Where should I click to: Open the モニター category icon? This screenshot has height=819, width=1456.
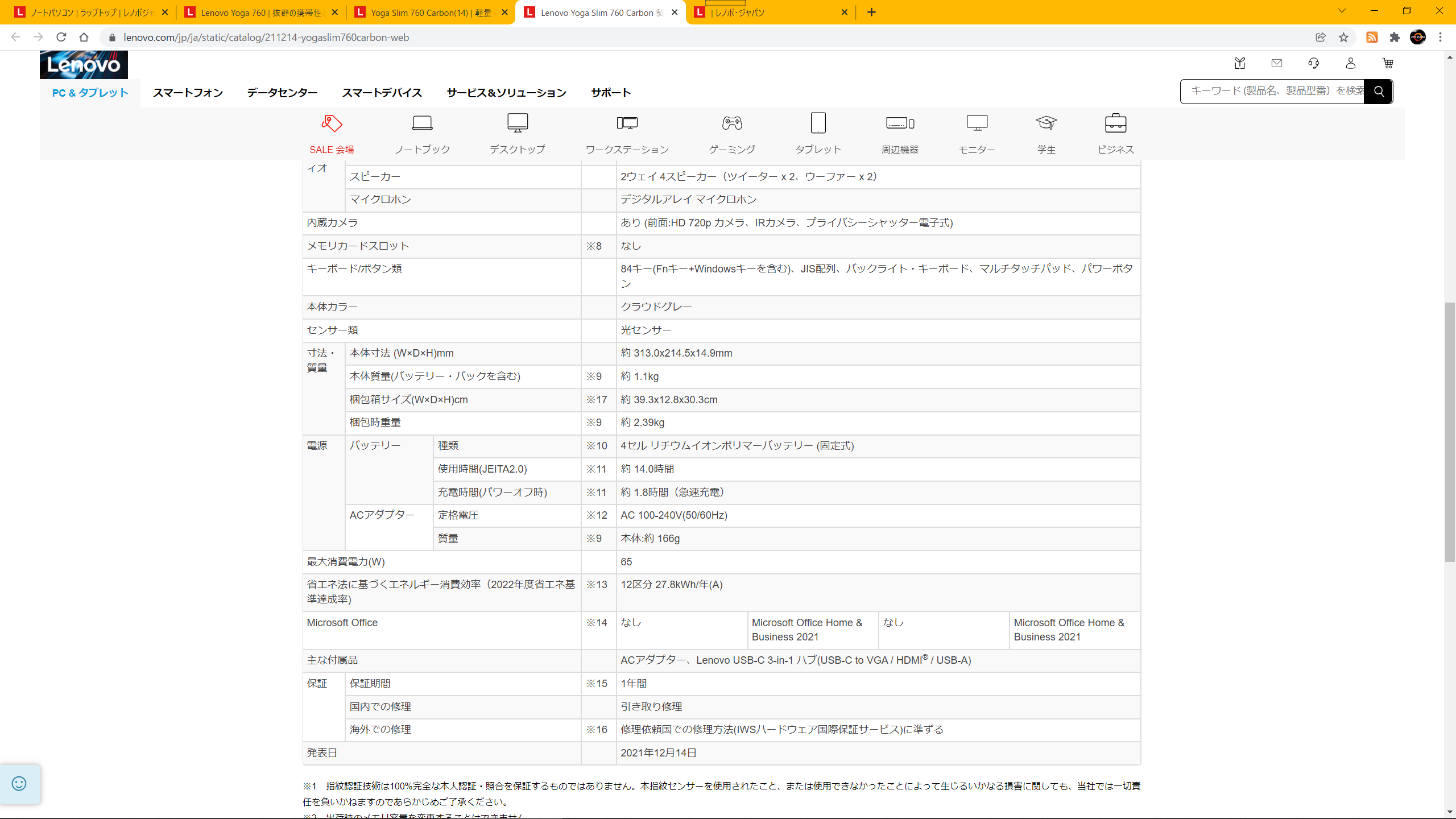pyautogui.click(x=977, y=123)
